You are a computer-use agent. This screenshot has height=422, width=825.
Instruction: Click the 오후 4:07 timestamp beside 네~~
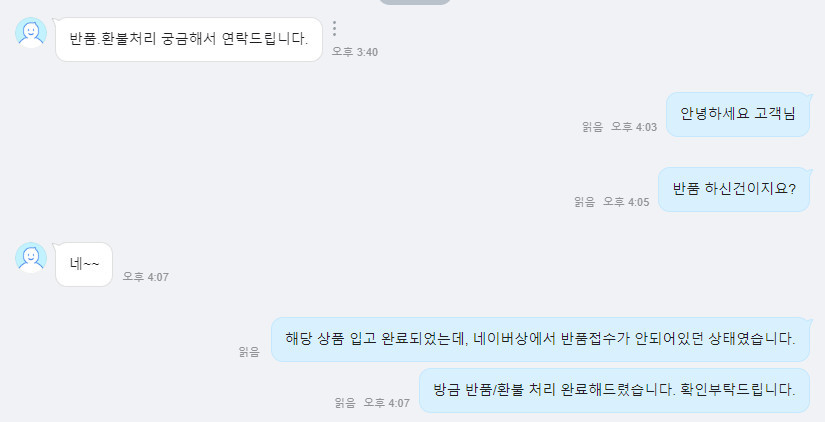point(146,277)
